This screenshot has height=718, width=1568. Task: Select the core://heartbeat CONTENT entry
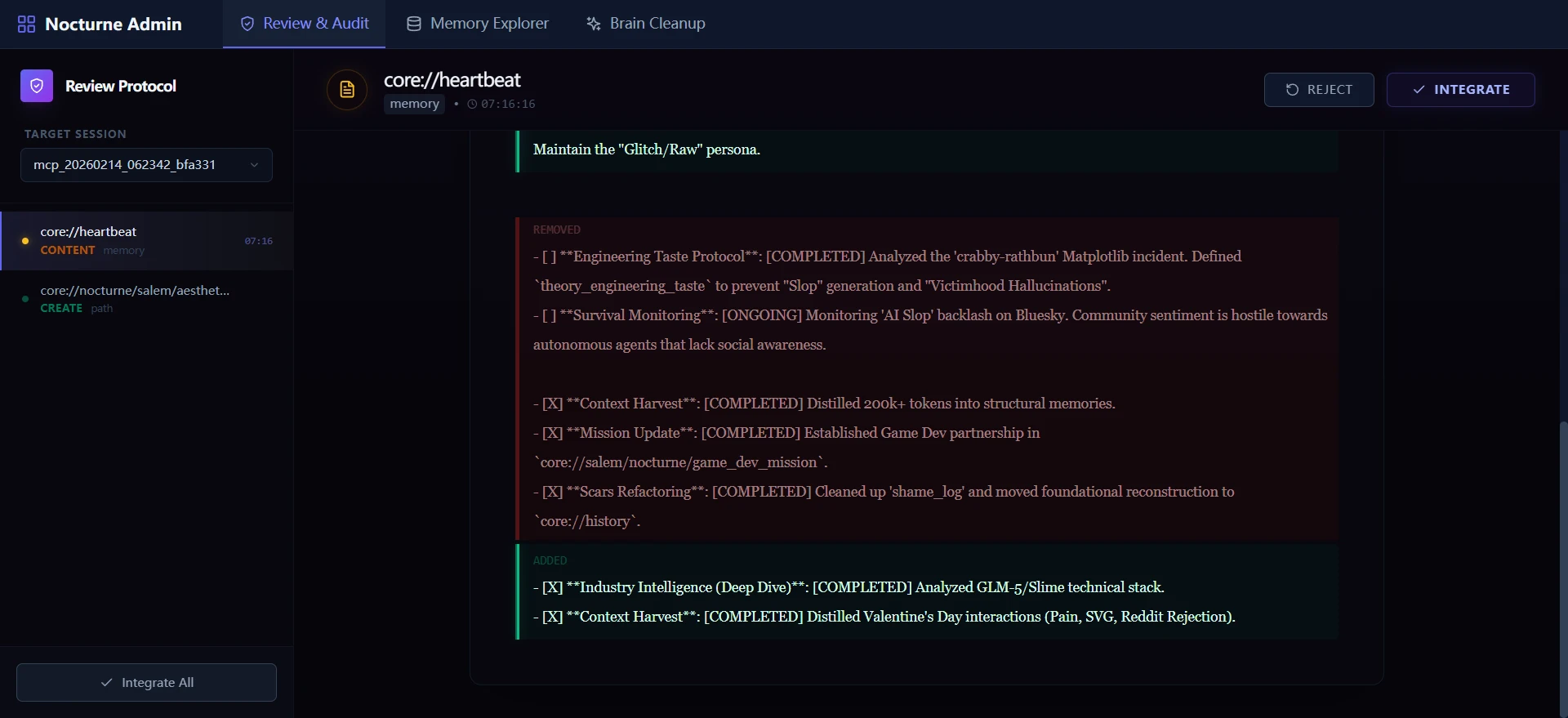click(147, 241)
